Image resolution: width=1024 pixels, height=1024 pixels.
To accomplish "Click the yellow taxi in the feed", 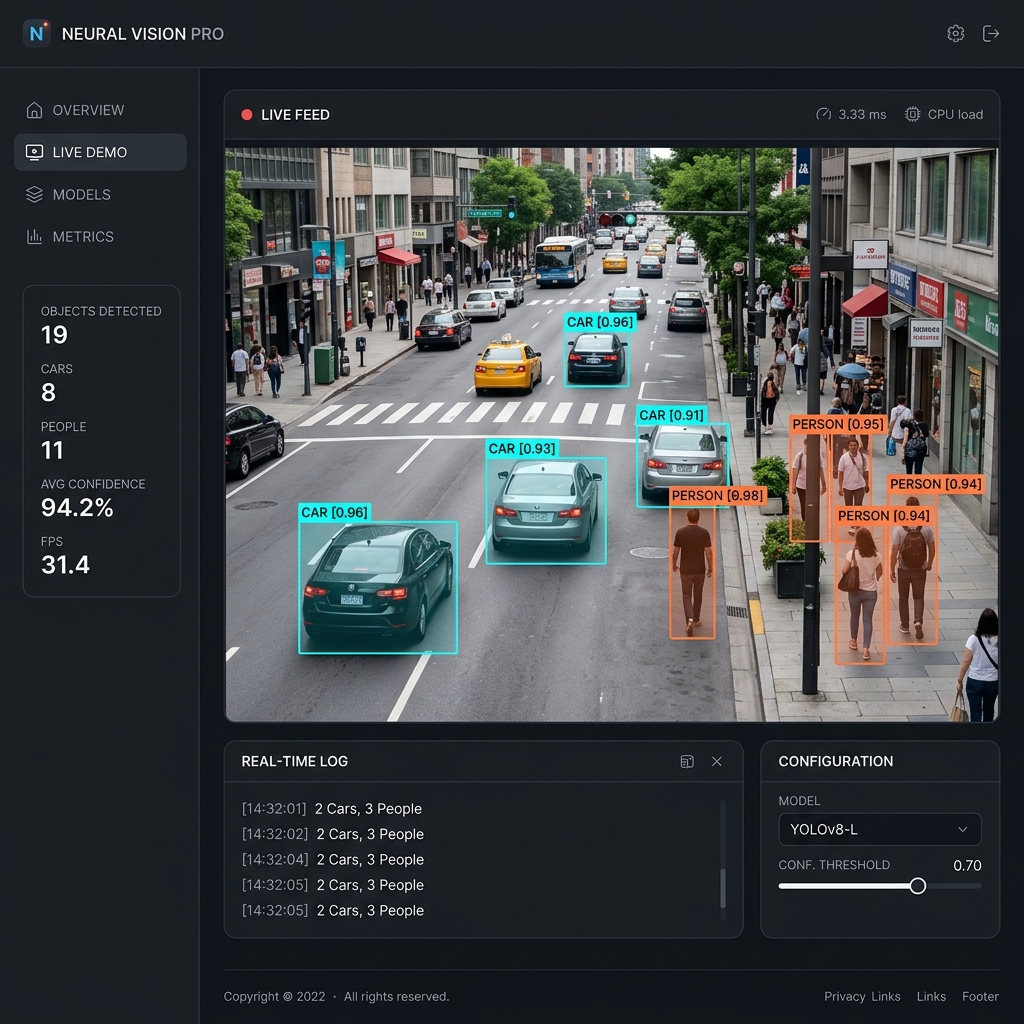I will (x=508, y=366).
